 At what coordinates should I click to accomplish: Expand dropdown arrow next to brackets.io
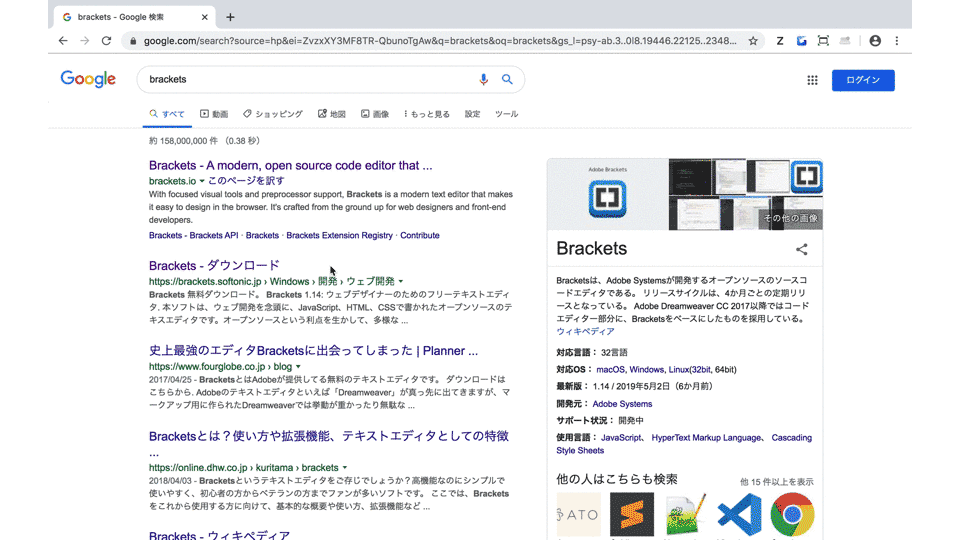pyautogui.click(x=202, y=181)
